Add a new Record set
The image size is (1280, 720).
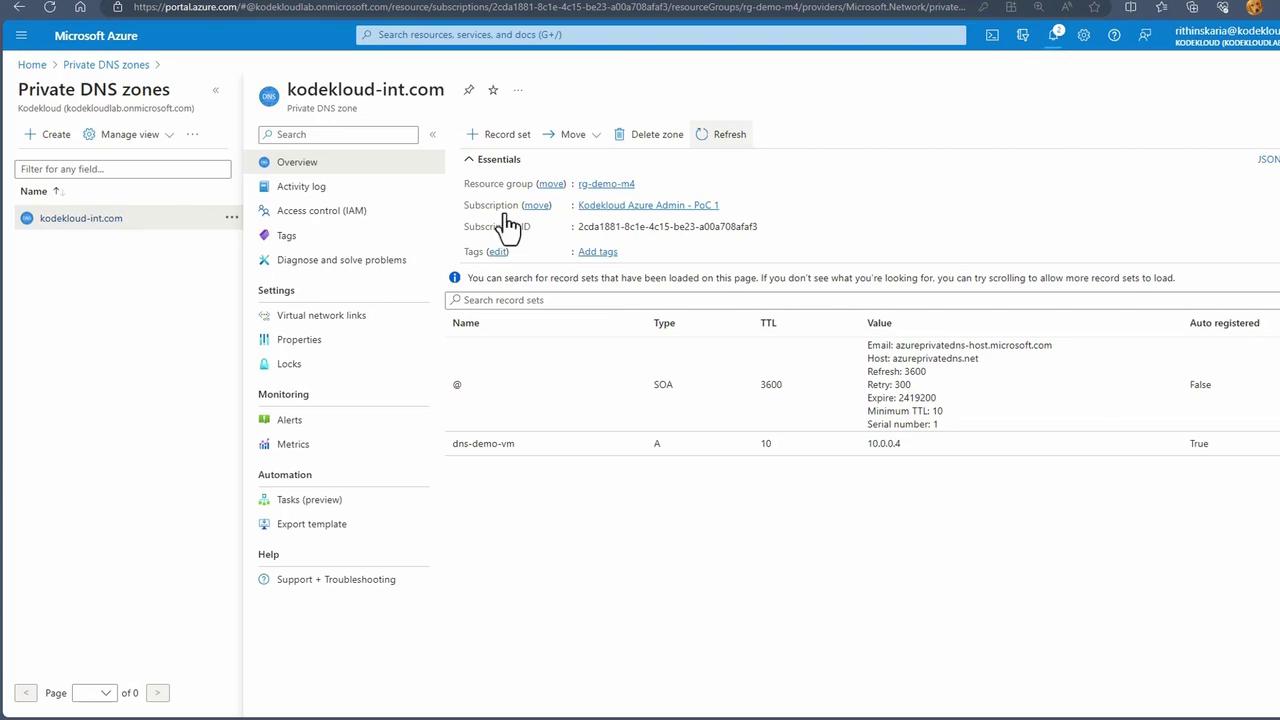pyautogui.click(x=499, y=134)
